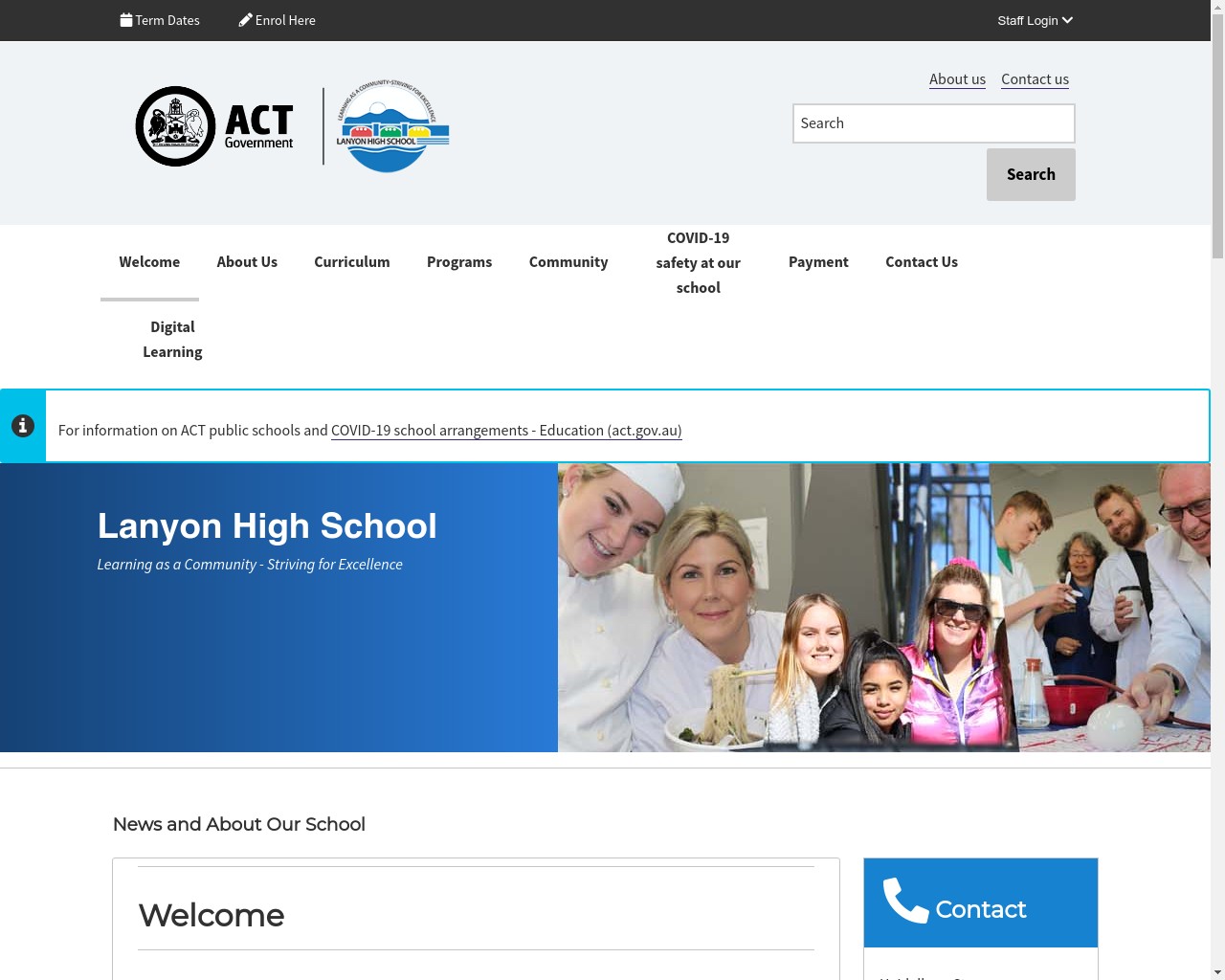Image resolution: width=1225 pixels, height=980 pixels.
Task: Click the pencil icon beside Enrol Here
Action: point(244,19)
